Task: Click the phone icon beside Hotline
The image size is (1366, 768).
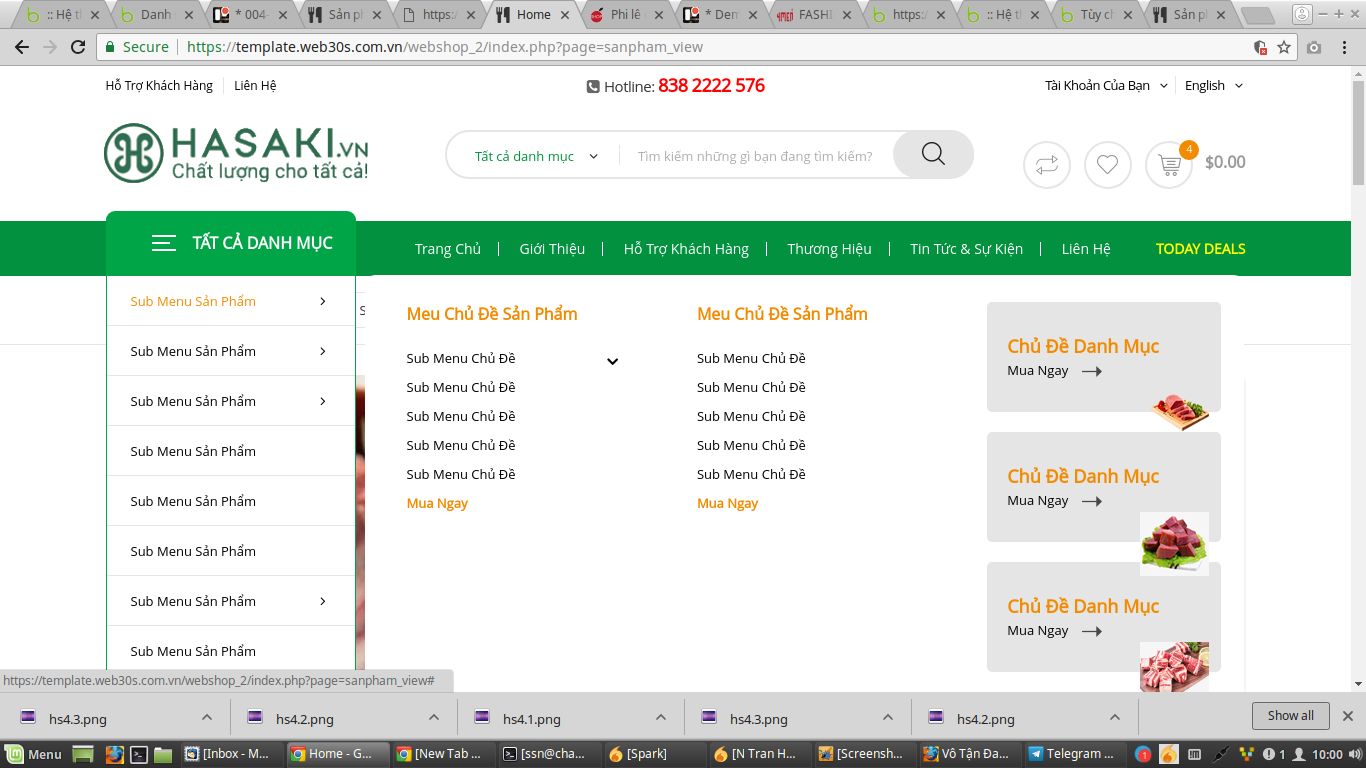Action: [x=593, y=87]
